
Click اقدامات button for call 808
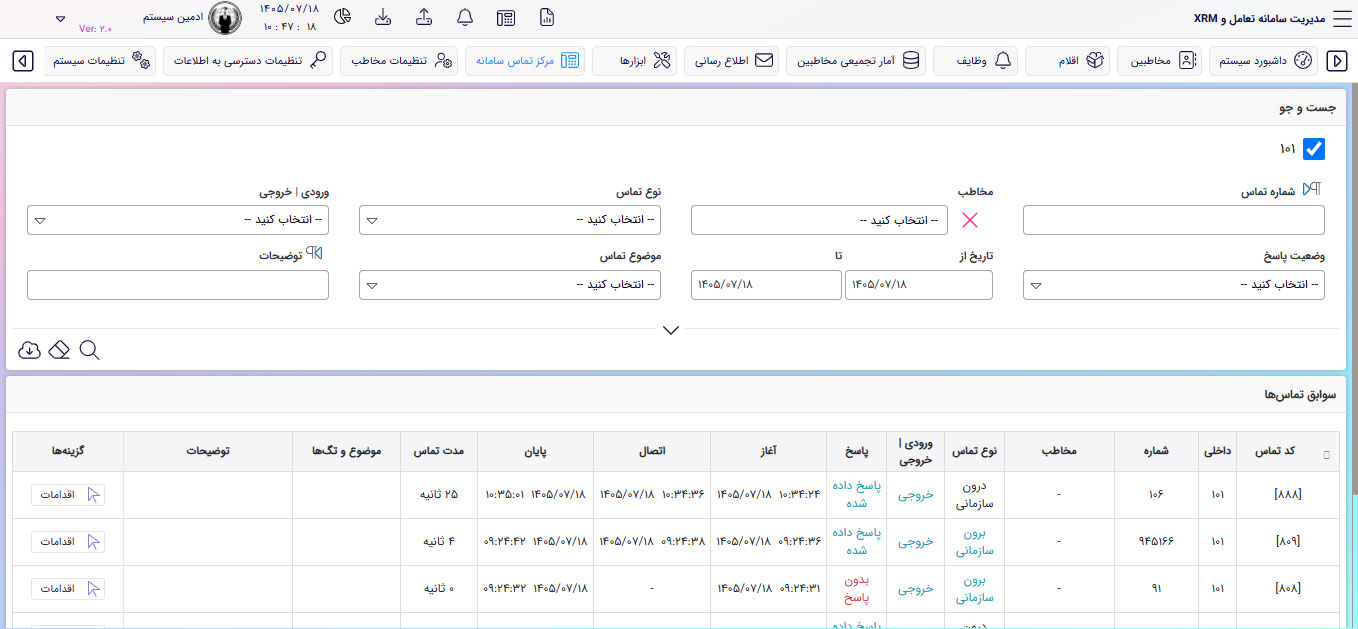tap(68, 588)
